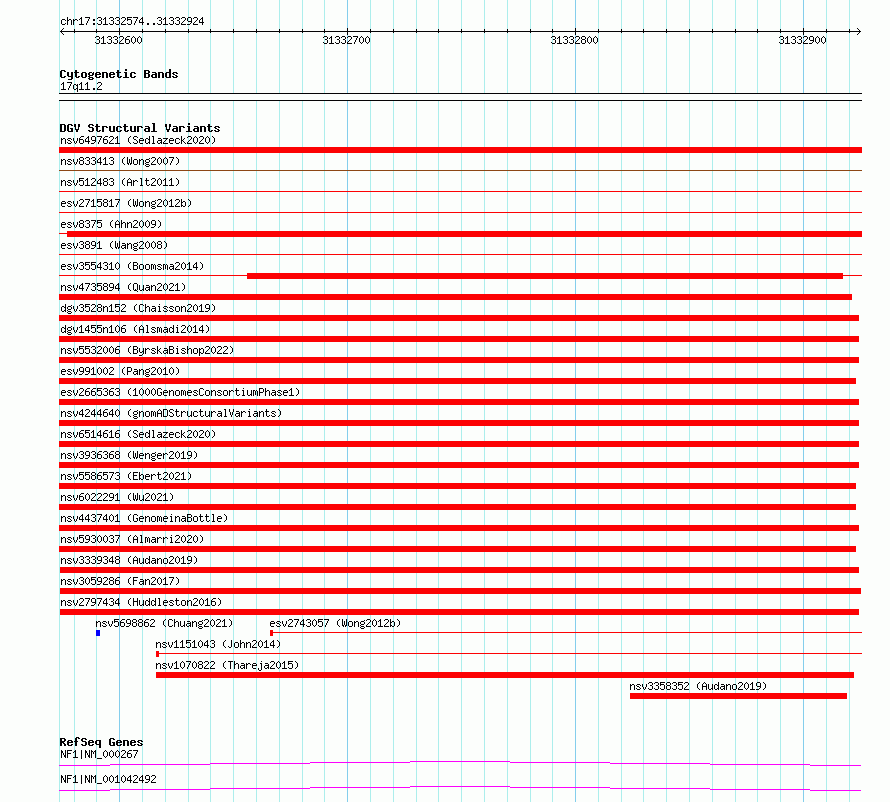Click the small red esv2743057 start marker
The image size is (890, 802).
point(271,633)
